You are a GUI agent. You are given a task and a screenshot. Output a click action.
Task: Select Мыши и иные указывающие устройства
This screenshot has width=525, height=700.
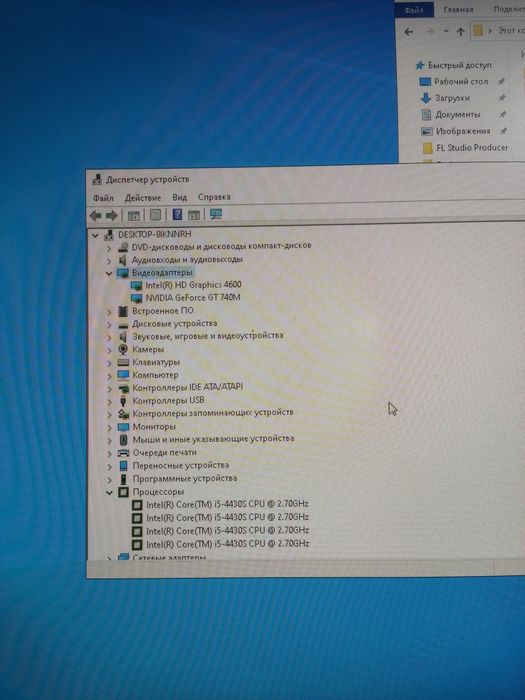point(213,439)
